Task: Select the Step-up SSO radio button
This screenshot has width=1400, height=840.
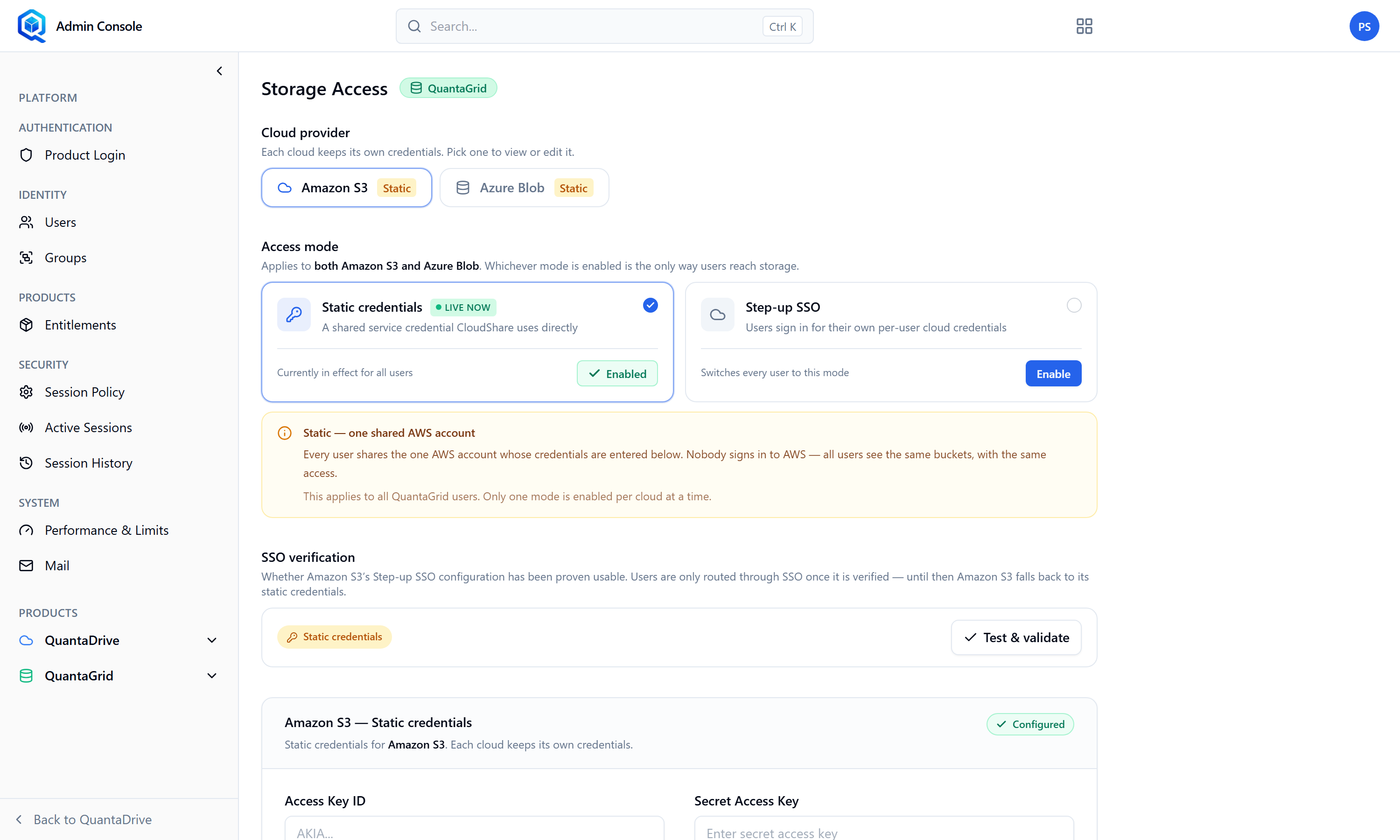Action: pyautogui.click(x=1073, y=305)
